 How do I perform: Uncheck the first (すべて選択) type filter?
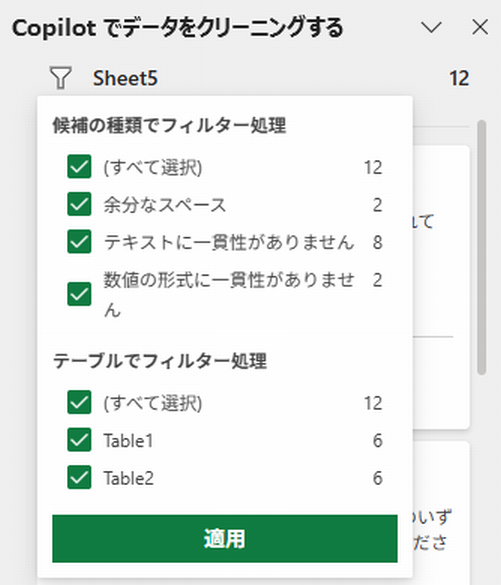click(79, 166)
